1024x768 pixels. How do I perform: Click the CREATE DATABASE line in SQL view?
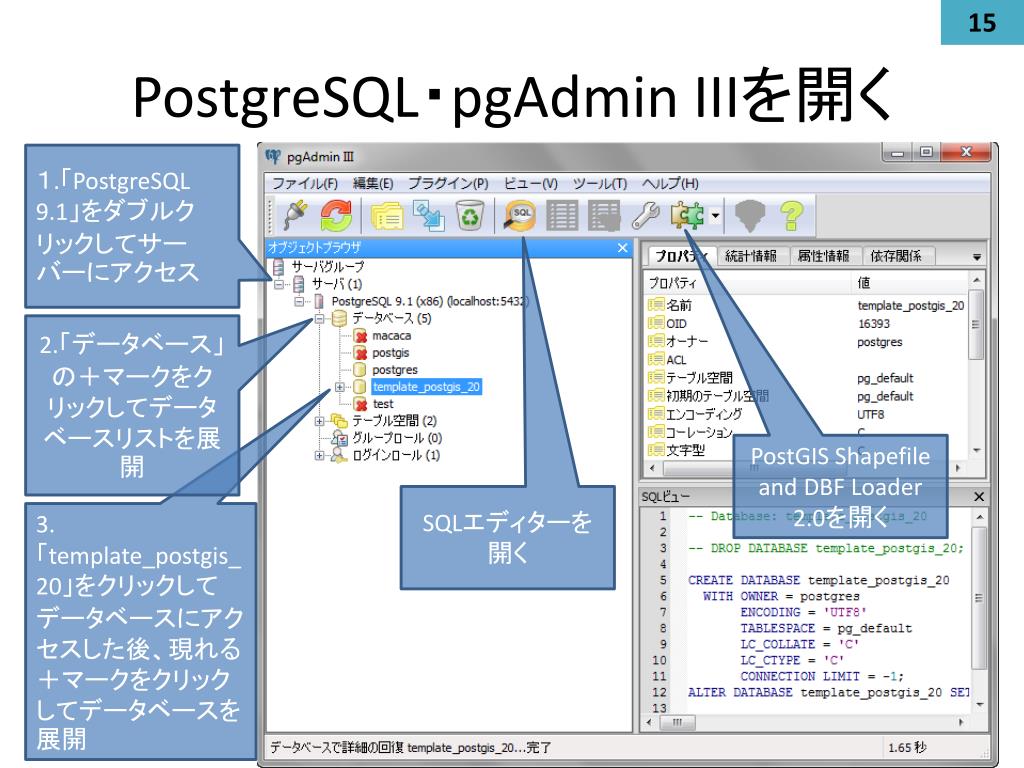click(x=818, y=580)
